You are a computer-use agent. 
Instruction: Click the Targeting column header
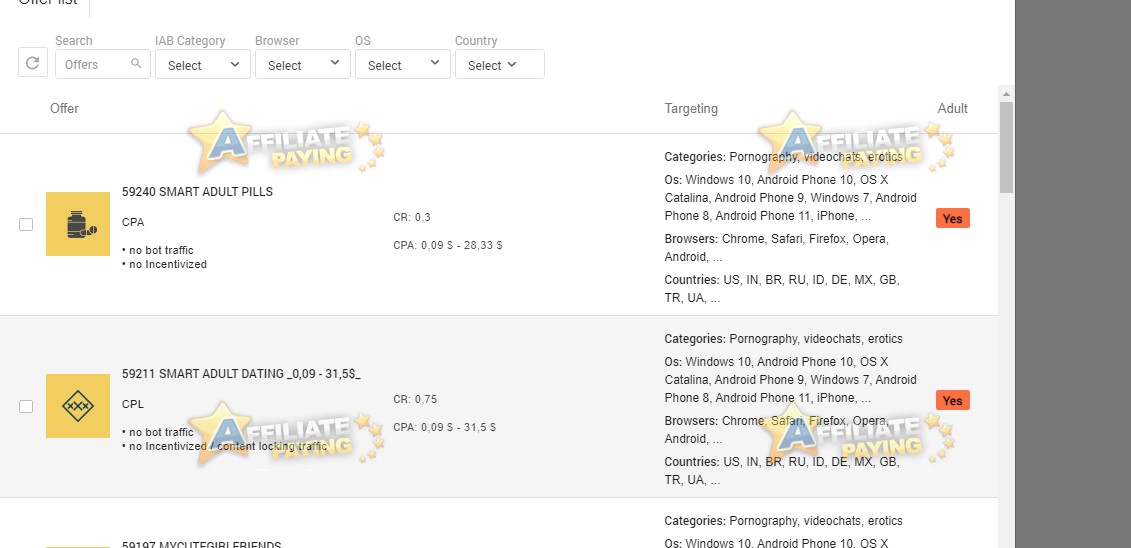[x=691, y=108]
